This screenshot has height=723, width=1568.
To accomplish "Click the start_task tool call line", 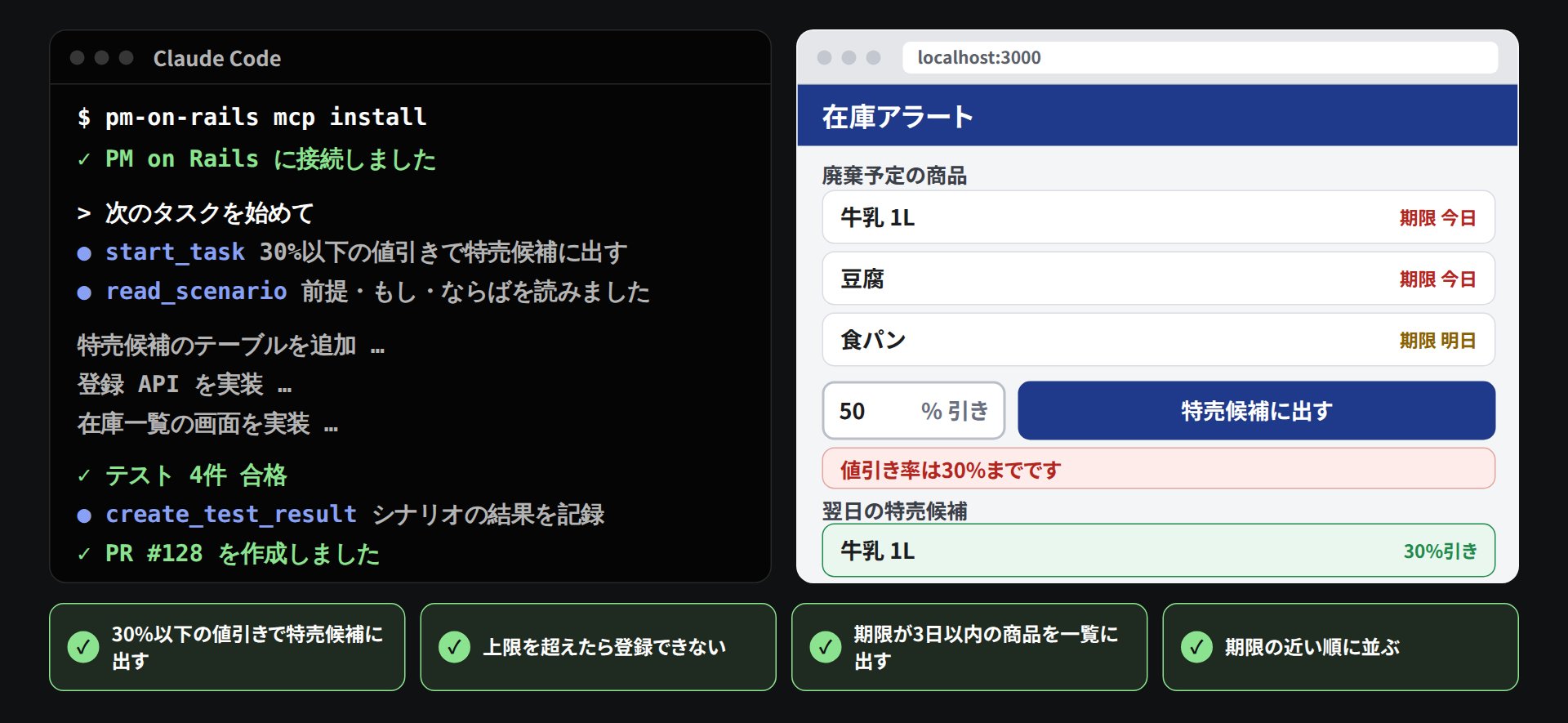I will pyautogui.click(x=352, y=252).
